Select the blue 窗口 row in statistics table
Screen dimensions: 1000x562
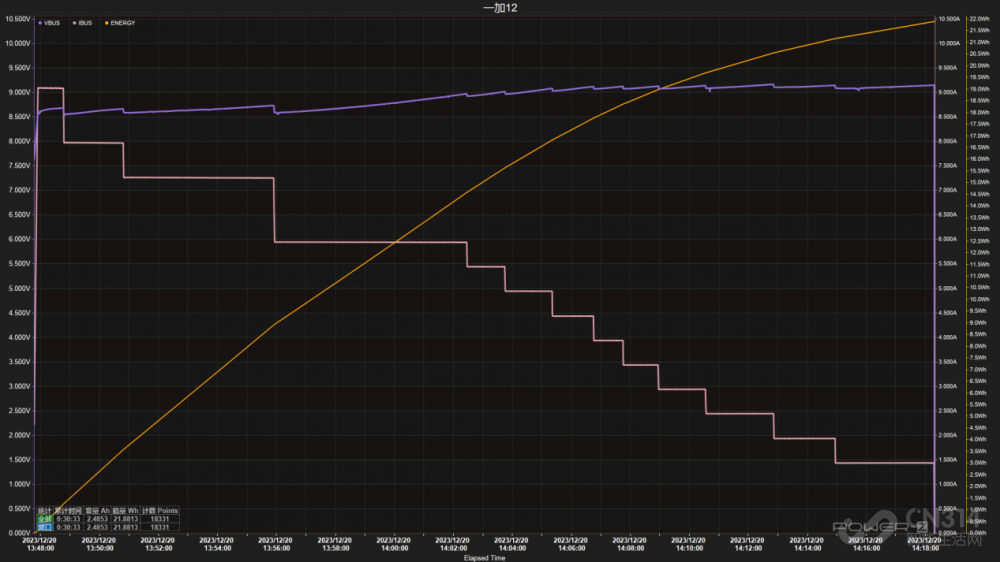44,527
